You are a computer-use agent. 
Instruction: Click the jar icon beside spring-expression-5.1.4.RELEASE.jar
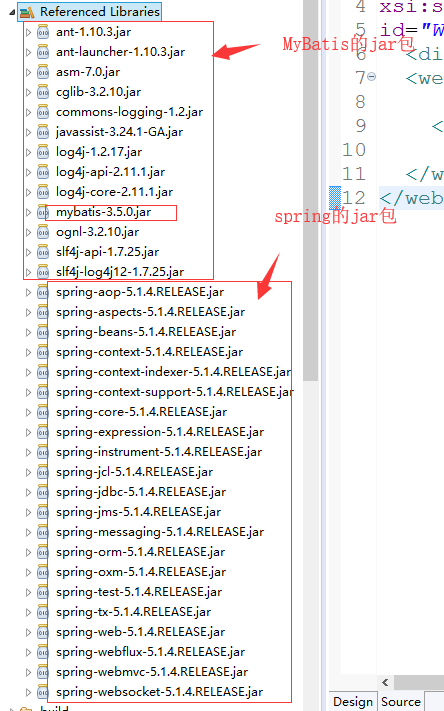pos(43,432)
